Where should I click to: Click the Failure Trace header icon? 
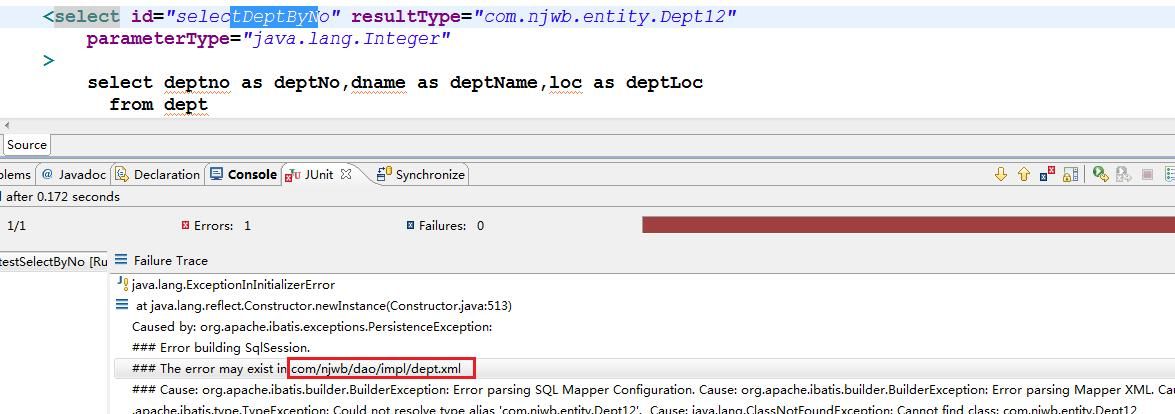pyautogui.click(x=121, y=260)
